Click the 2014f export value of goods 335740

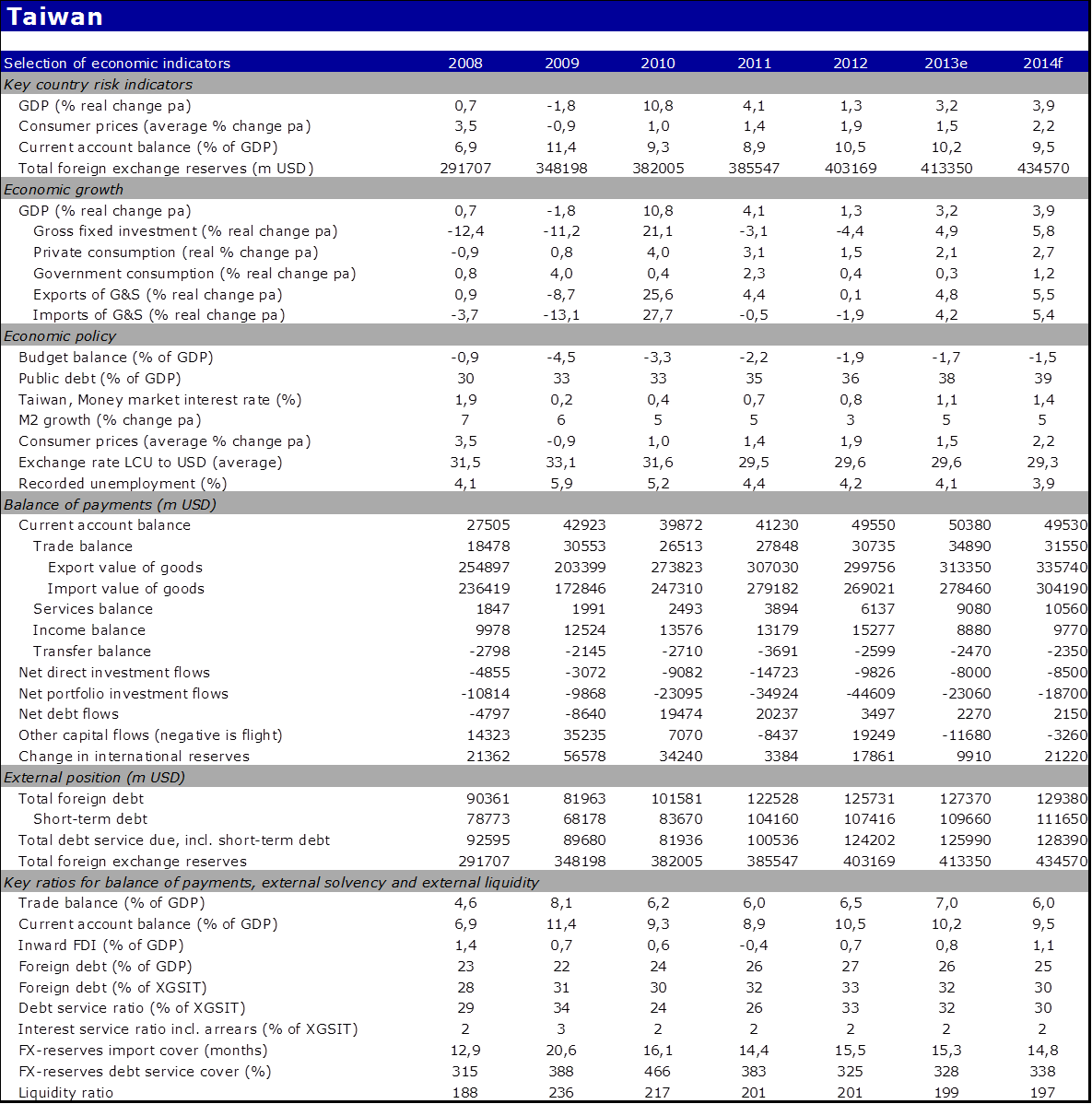tap(1062, 567)
